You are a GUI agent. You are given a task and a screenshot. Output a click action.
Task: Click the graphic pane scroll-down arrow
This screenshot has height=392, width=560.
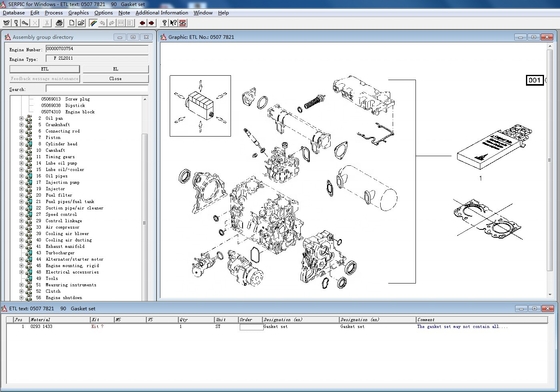550,295
